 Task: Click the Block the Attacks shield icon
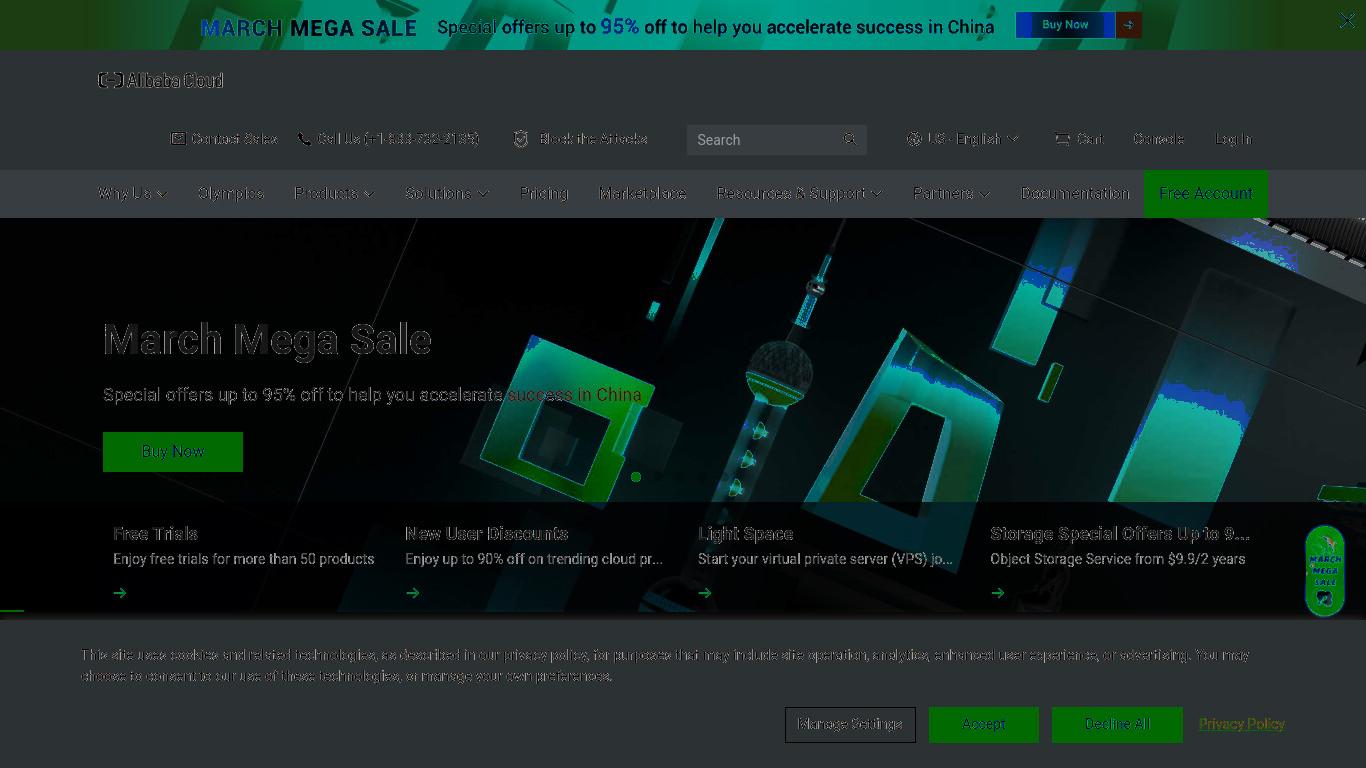[520, 139]
